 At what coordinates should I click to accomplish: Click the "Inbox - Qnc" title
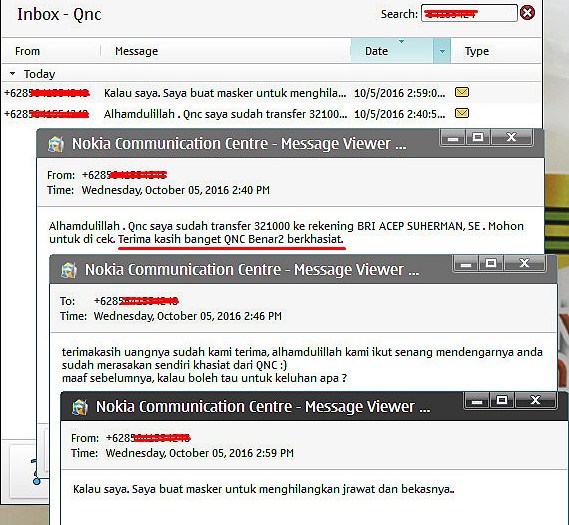(59, 15)
